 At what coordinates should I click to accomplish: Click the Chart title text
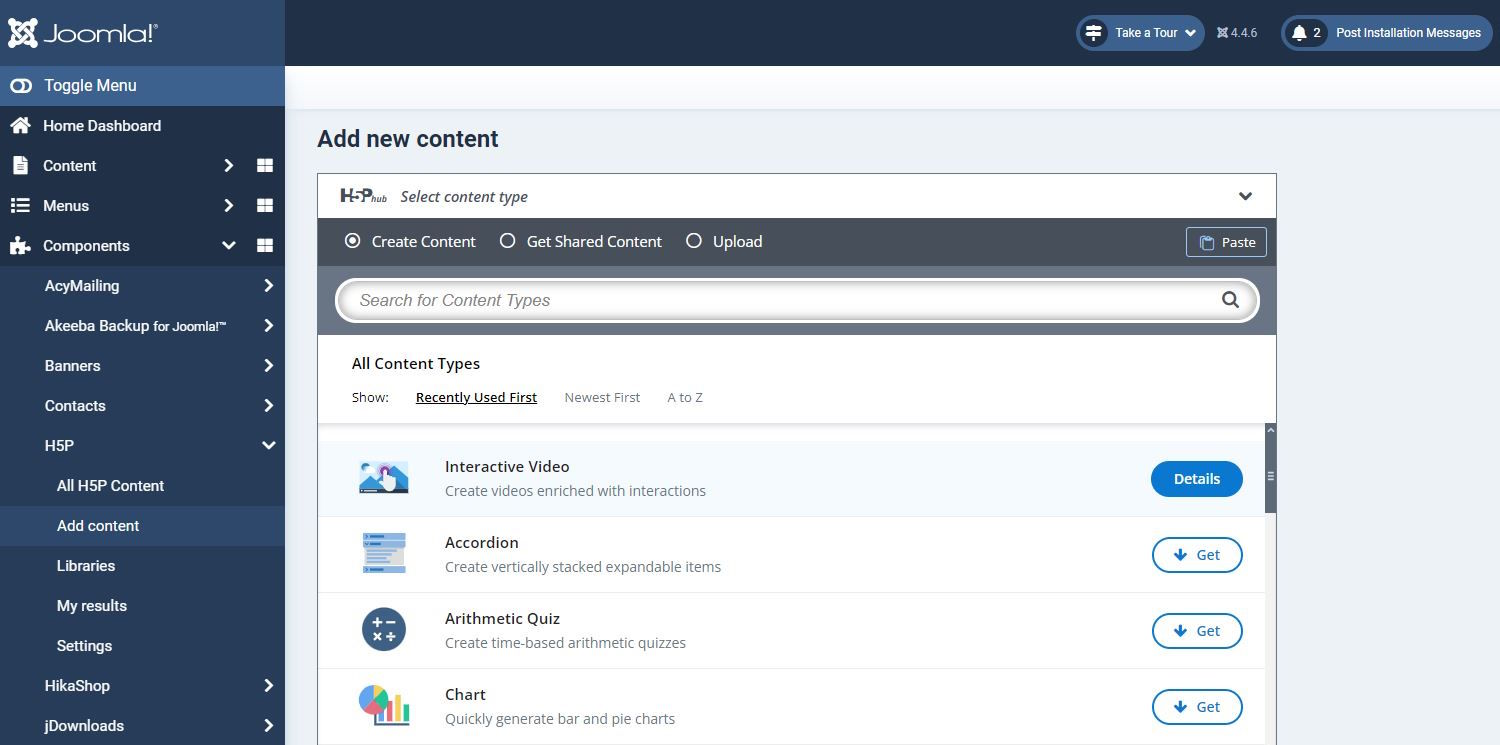[x=465, y=694]
